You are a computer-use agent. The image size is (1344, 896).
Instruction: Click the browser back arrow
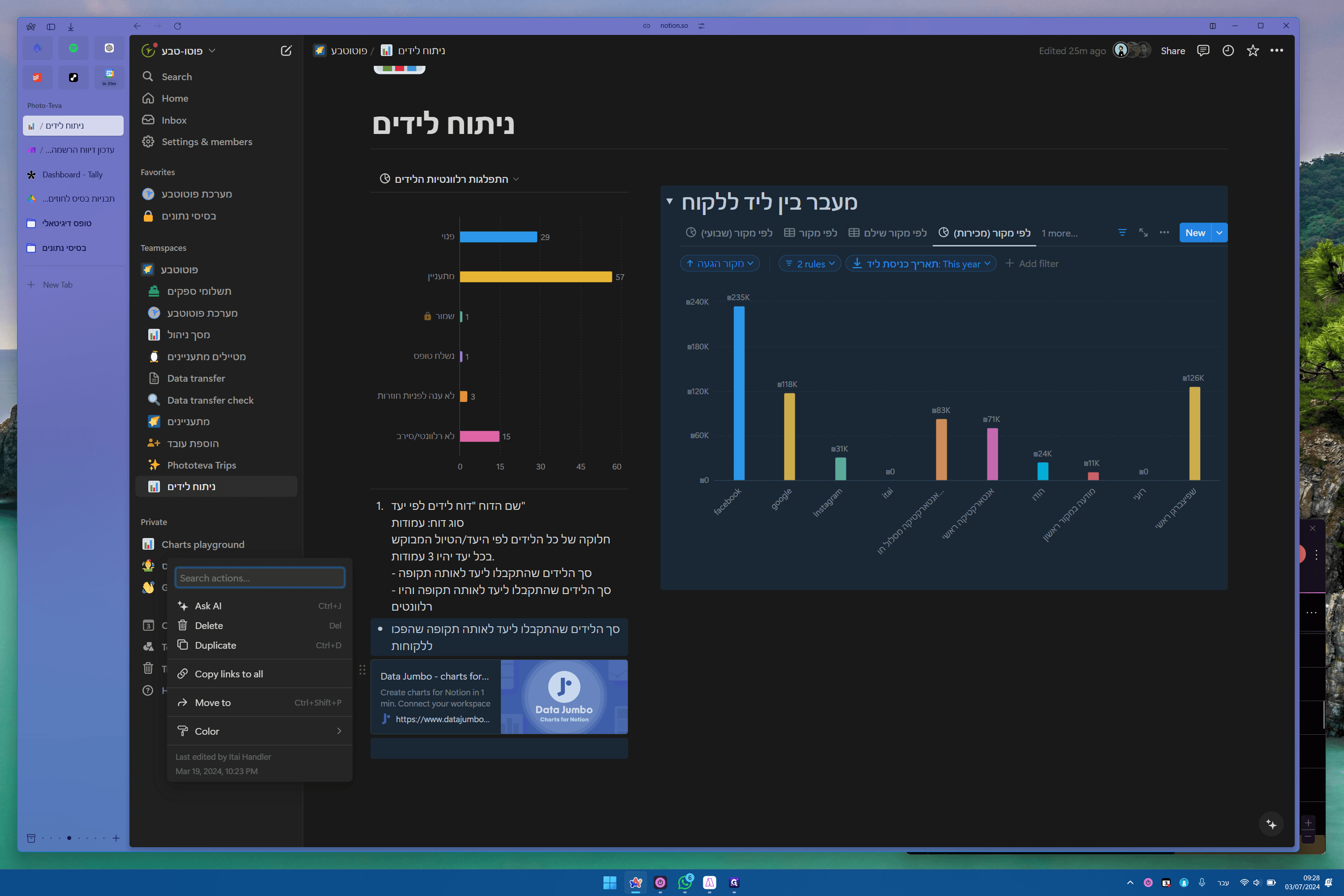tap(137, 26)
